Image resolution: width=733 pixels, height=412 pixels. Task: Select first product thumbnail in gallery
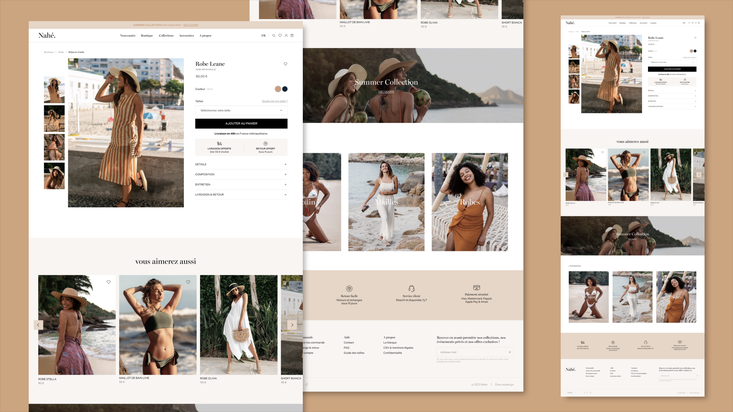54,89
